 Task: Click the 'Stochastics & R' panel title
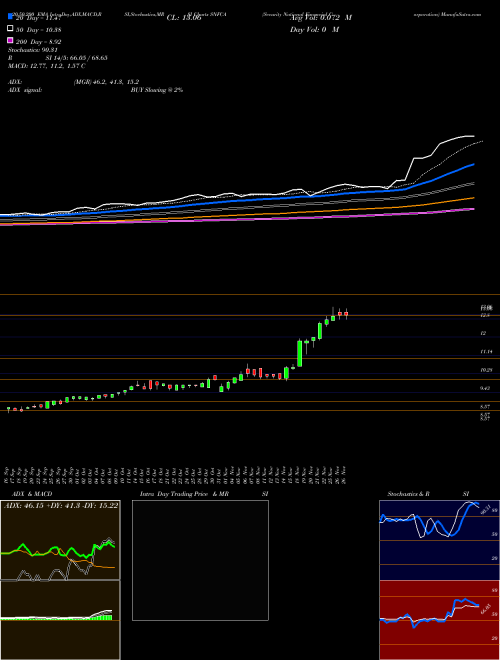click(409, 494)
